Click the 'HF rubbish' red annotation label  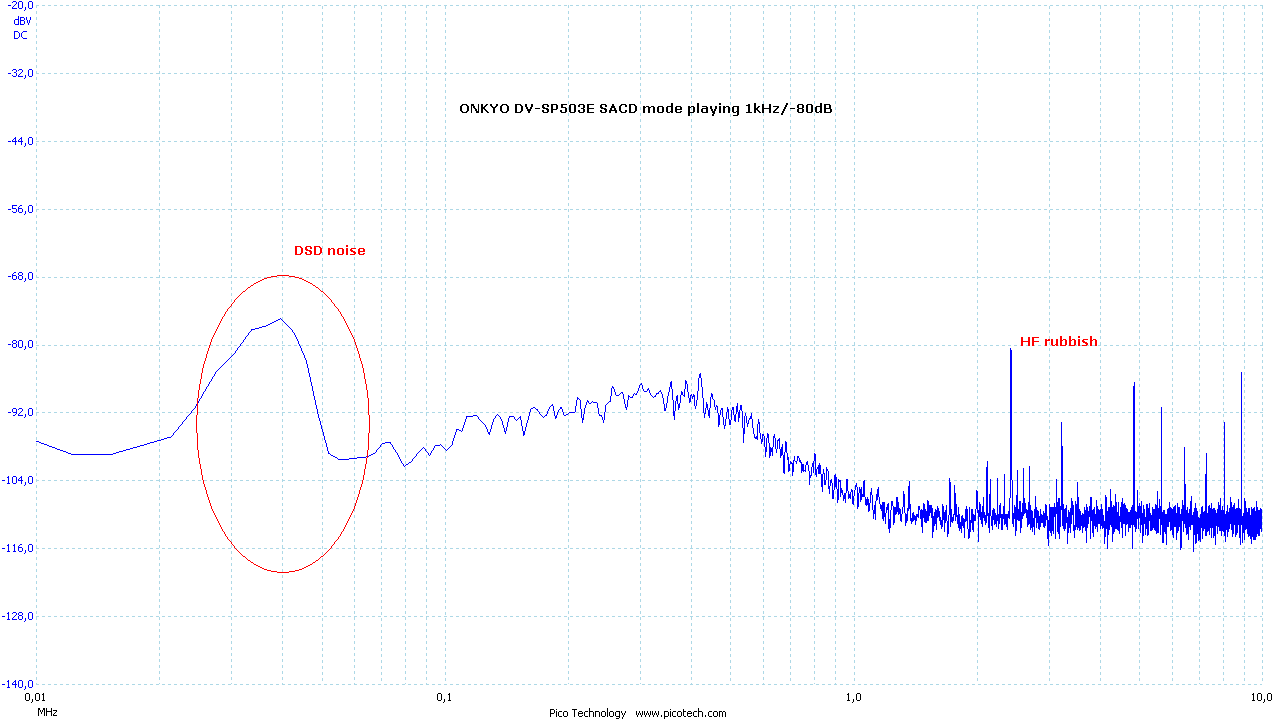click(x=1058, y=342)
